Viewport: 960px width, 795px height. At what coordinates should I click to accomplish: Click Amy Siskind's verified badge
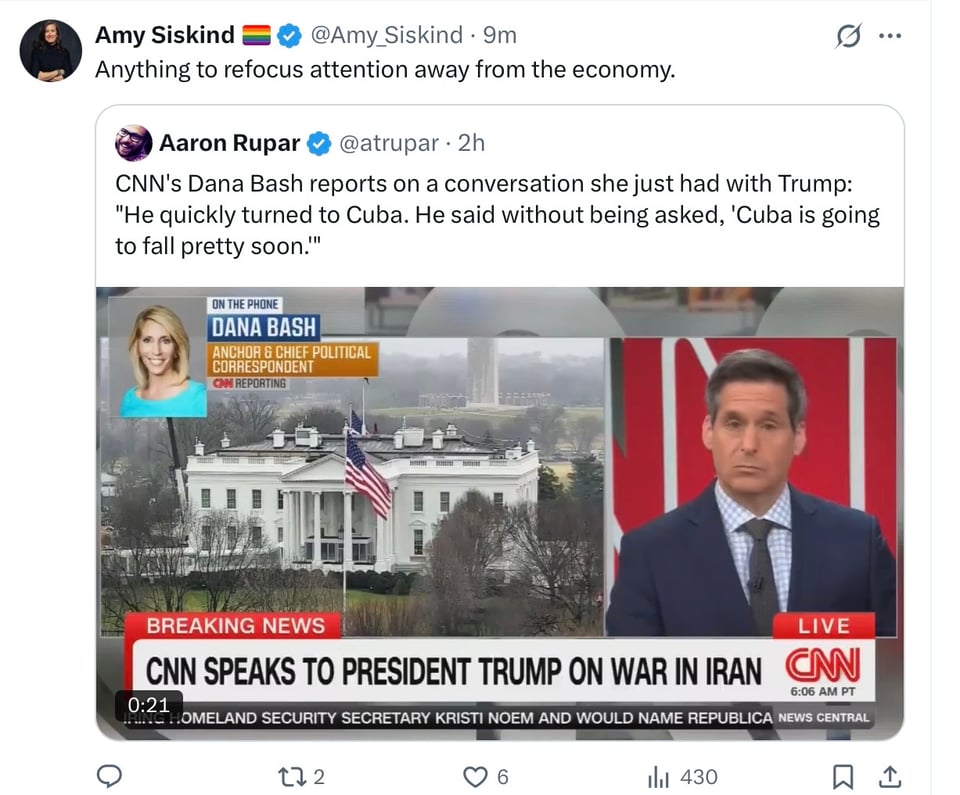coord(288,34)
